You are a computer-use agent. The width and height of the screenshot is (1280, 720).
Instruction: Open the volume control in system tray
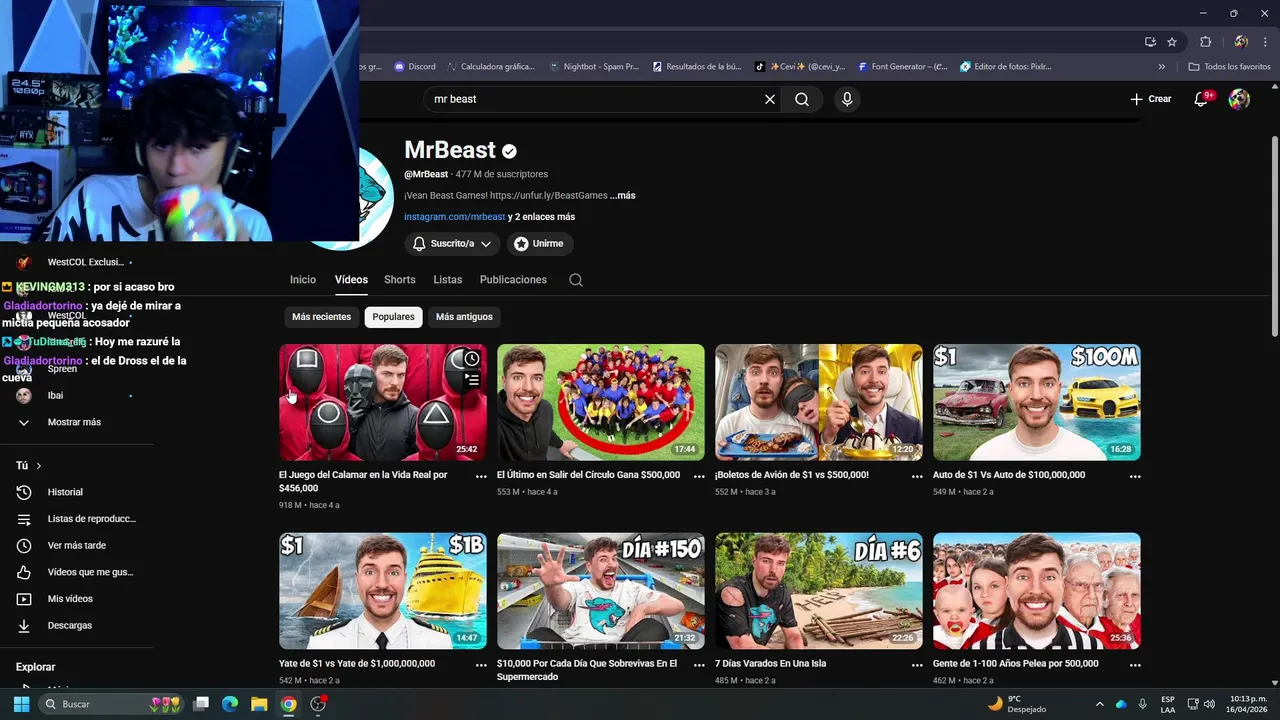(1209, 704)
